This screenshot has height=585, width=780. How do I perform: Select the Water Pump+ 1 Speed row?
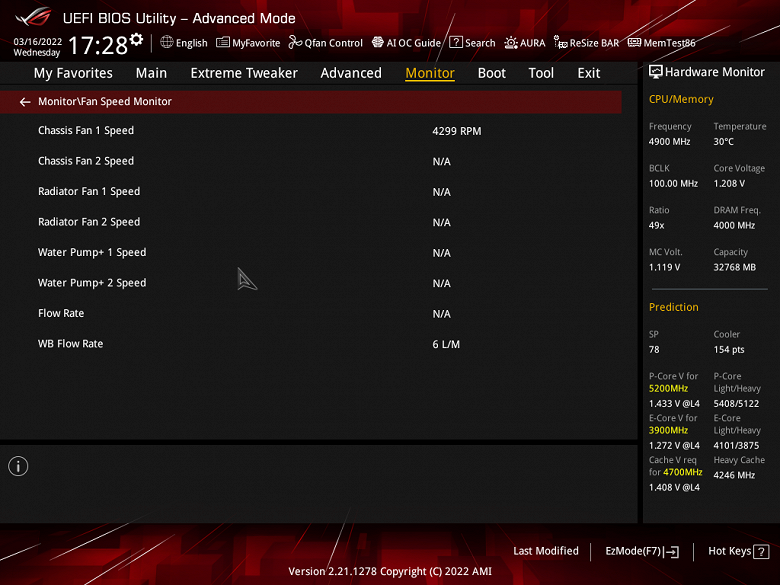click(310, 253)
